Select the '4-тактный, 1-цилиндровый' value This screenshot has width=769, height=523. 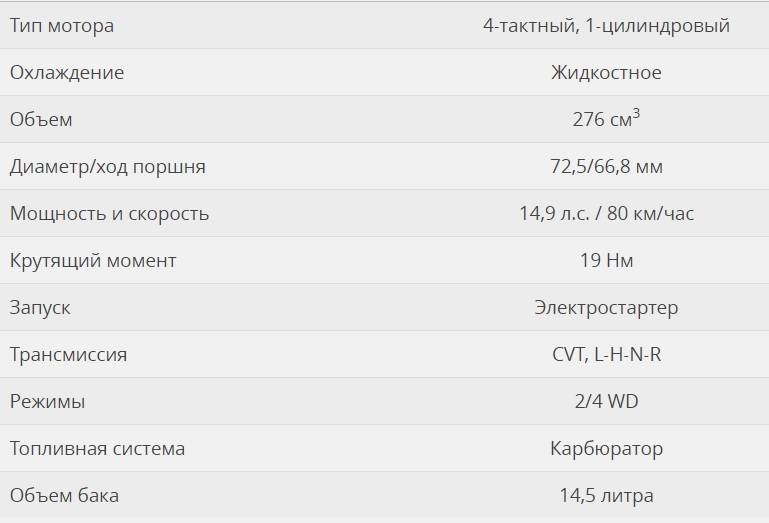(x=606, y=26)
